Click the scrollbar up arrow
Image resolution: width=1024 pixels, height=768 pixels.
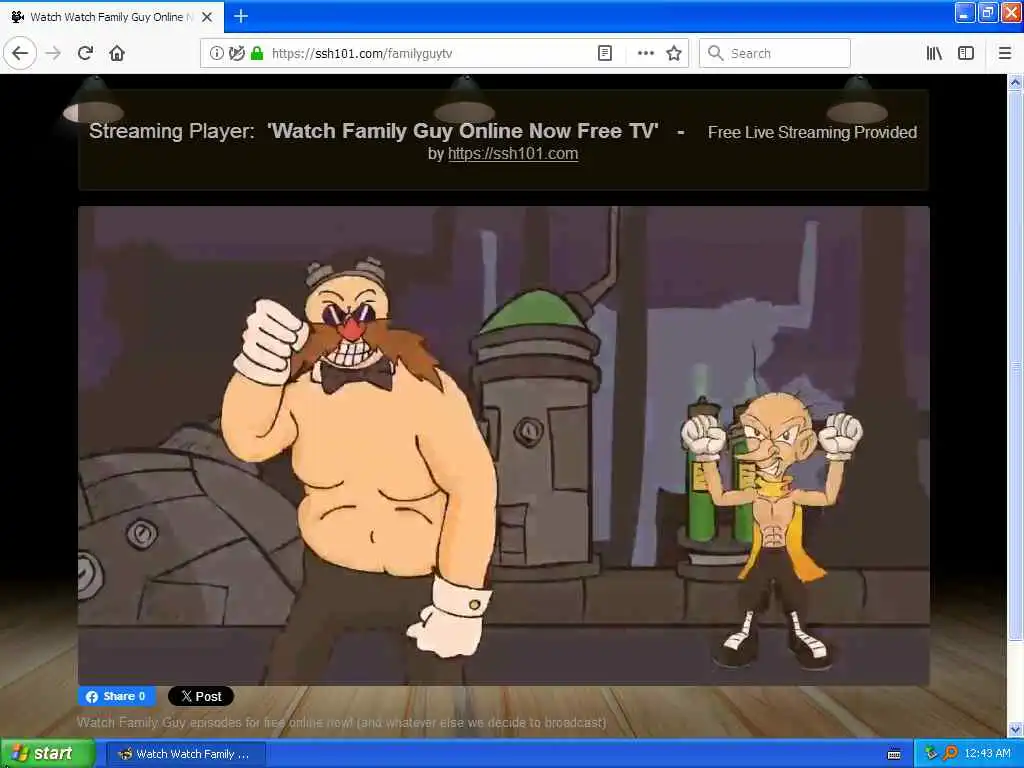pyautogui.click(x=1015, y=82)
